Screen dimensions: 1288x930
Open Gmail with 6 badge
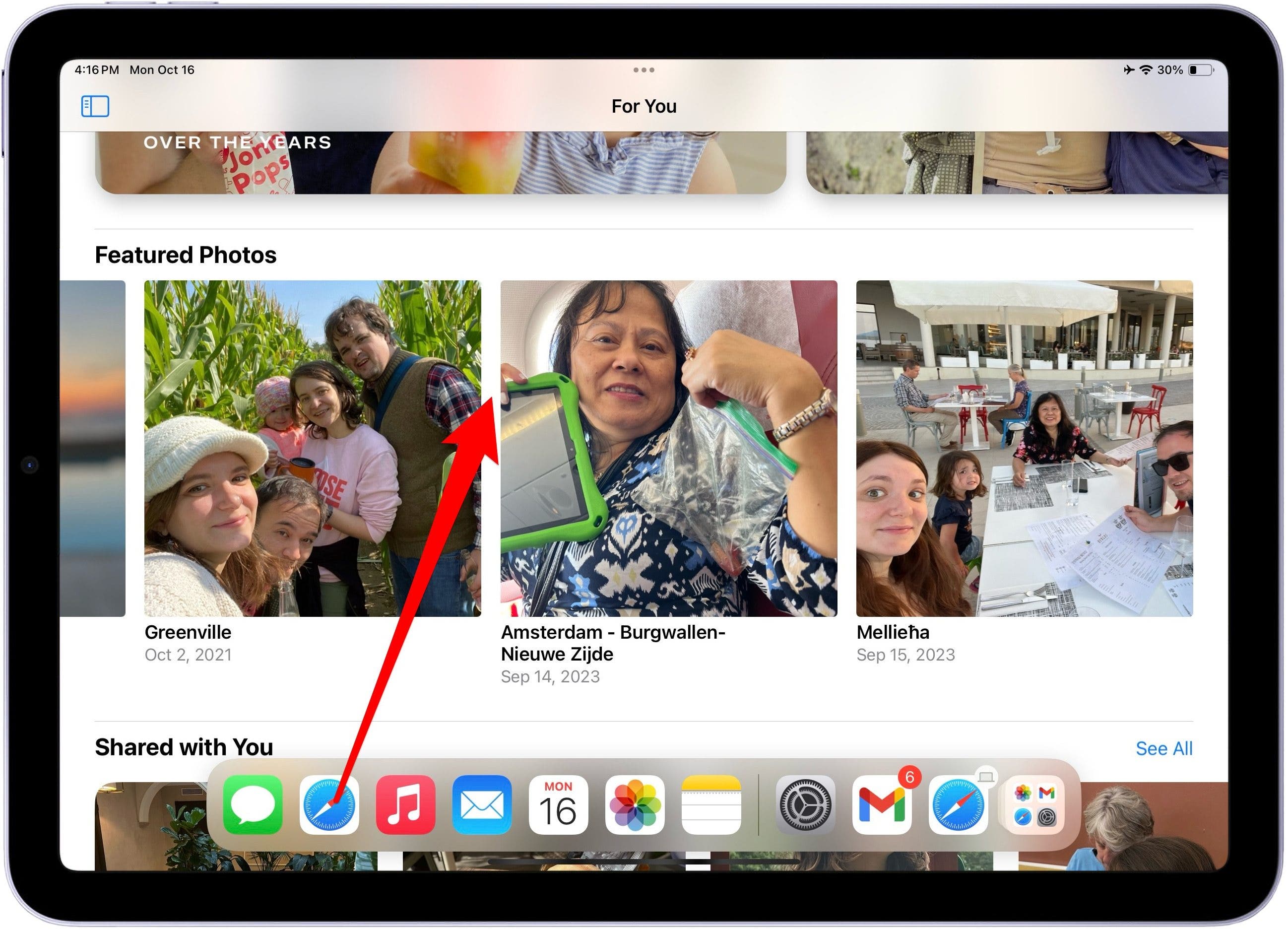[881, 804]
